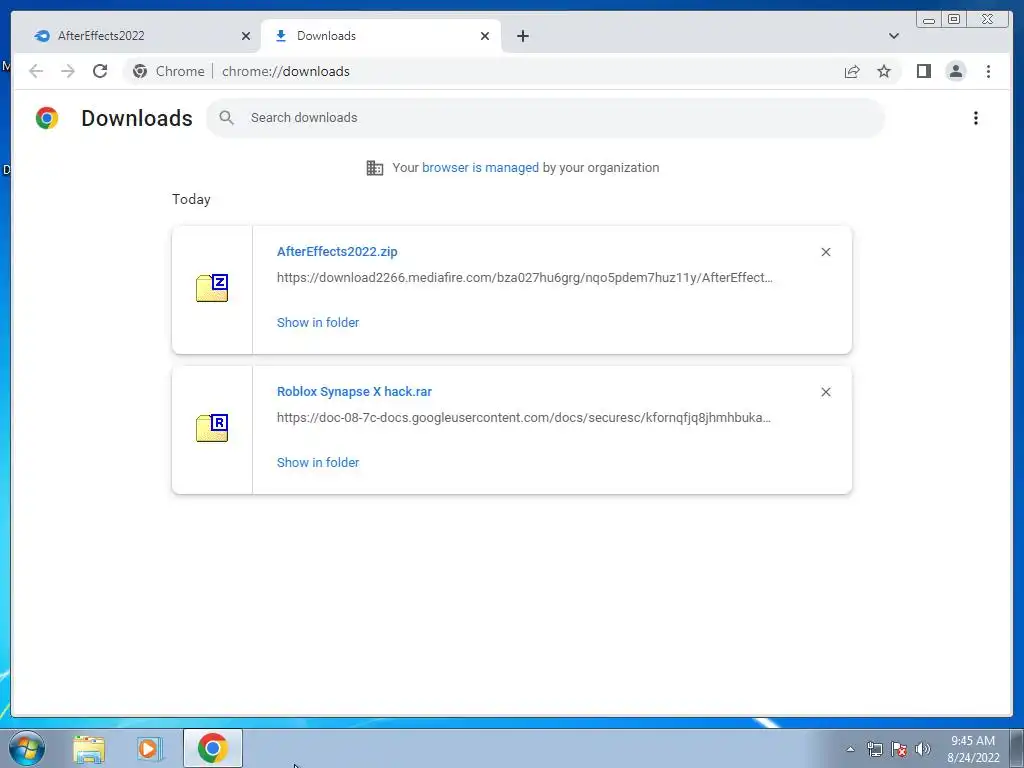Image resolution: width=1024 pixels, height=768 pixels.
Task: Switch to the AfterEffects2022 tab
Action: click(136, 36)
